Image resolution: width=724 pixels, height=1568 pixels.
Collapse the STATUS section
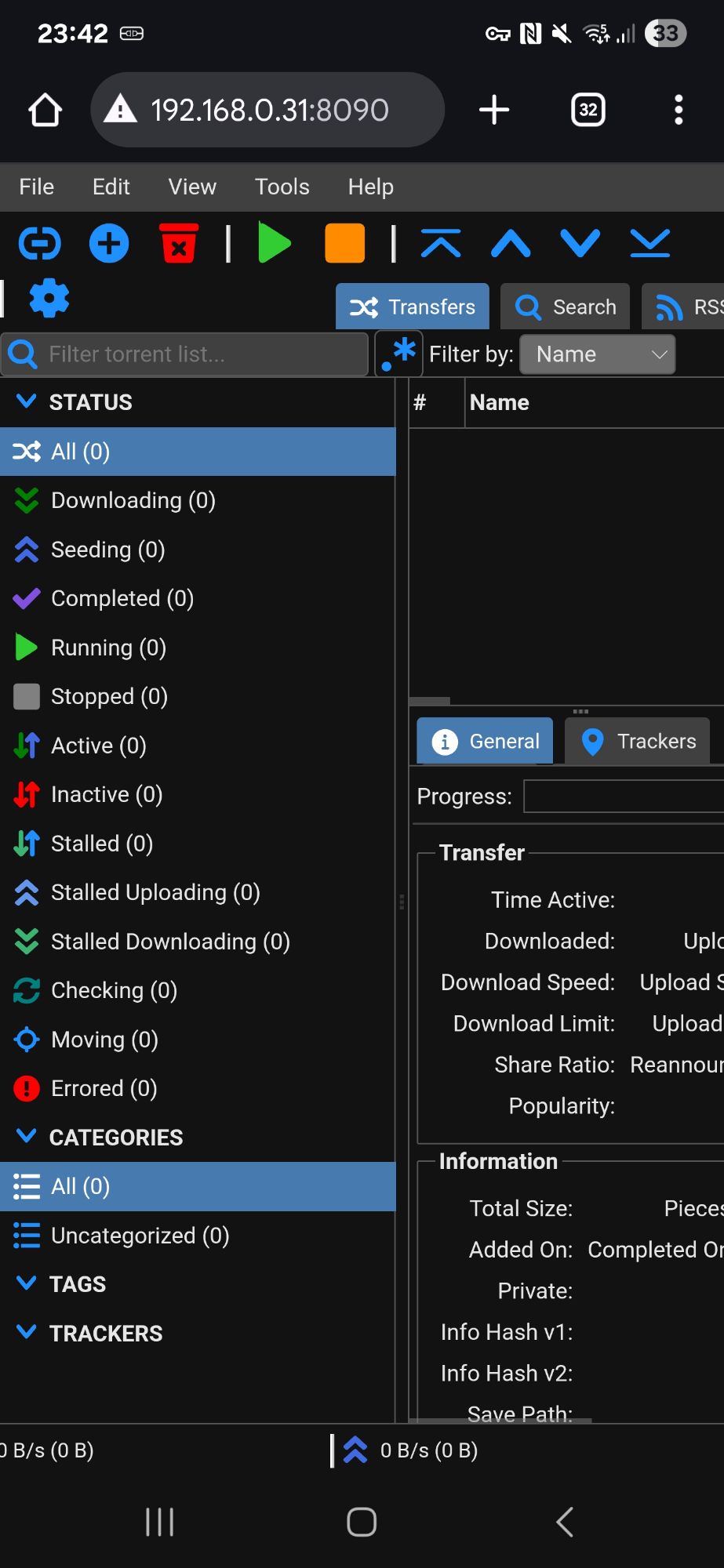[27, 401]
